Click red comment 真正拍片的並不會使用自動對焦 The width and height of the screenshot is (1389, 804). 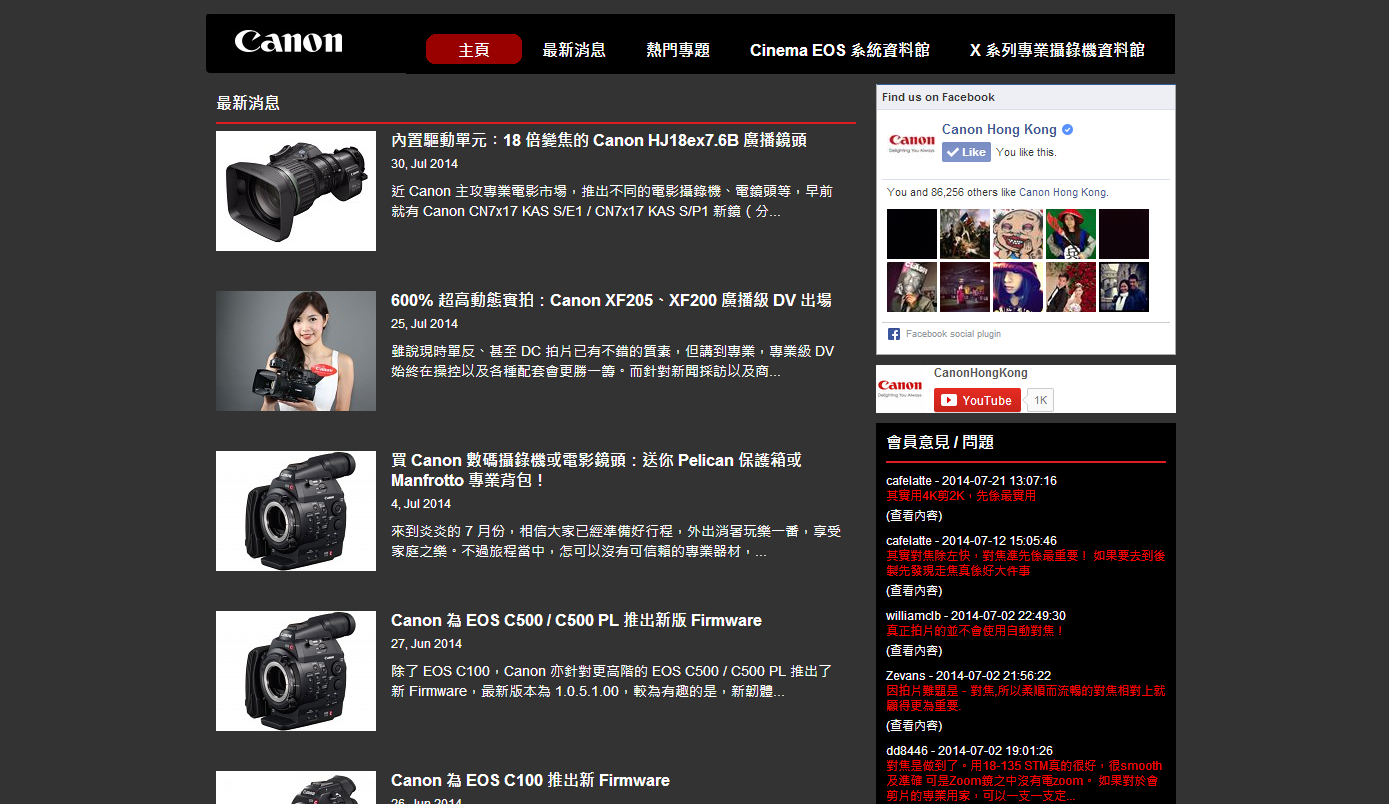[x=976, y=631]
